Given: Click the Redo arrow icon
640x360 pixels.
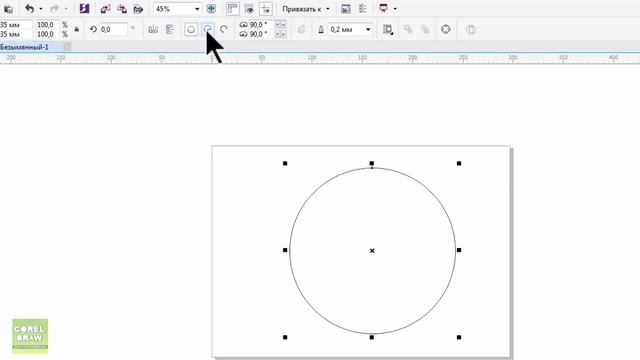Looking at the screenshot, I should (55, 9).
